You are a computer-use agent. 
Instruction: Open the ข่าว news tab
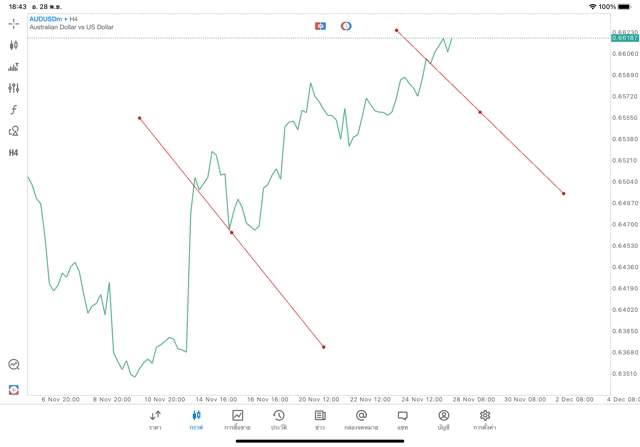click(x=319, y=420)
